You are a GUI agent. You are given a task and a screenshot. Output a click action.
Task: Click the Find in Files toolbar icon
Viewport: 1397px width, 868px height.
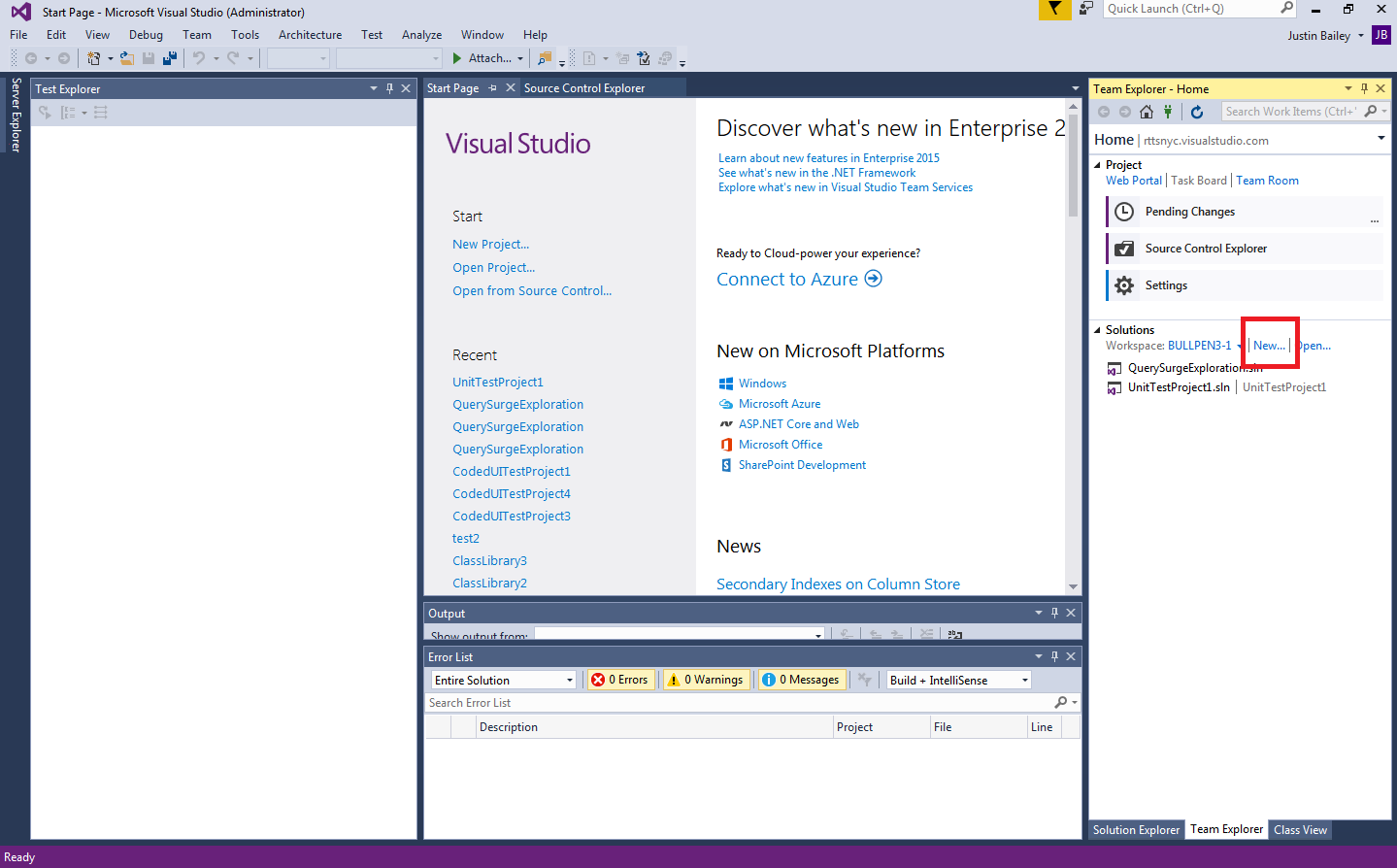545,58
